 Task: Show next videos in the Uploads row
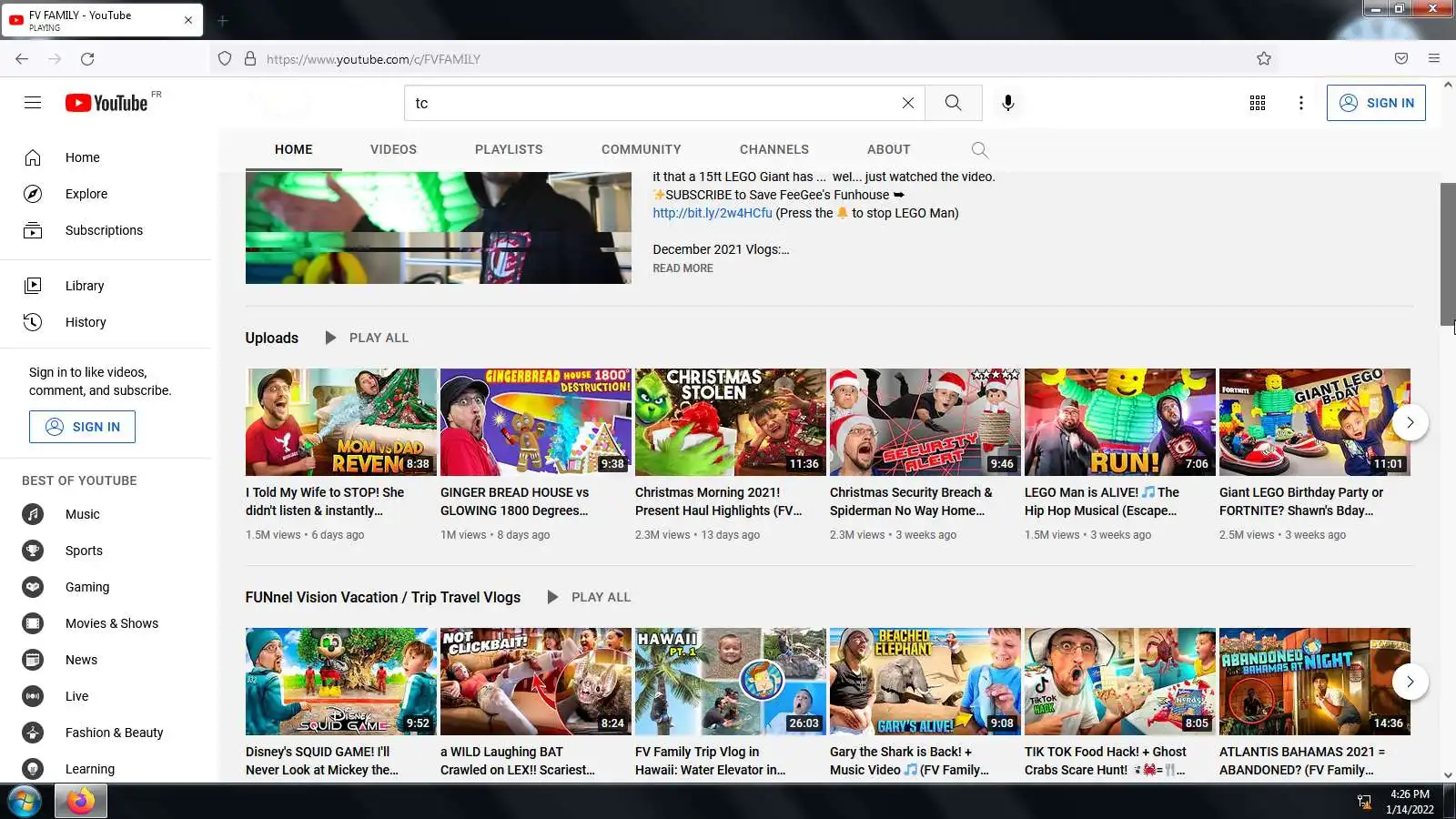1410,422
